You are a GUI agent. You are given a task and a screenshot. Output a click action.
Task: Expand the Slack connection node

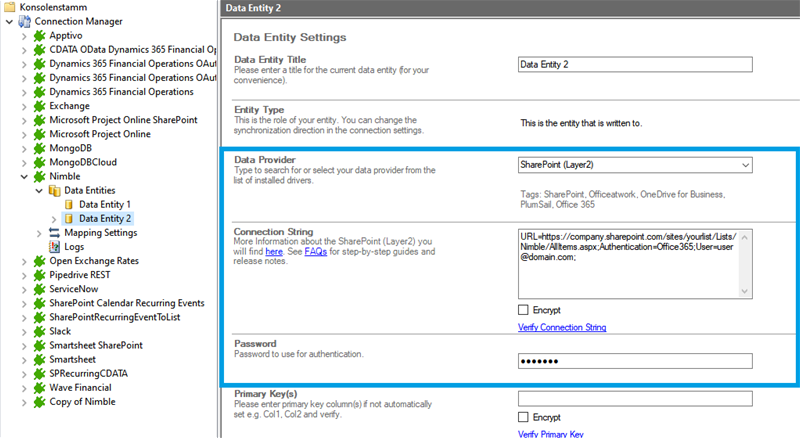point(24,330)
